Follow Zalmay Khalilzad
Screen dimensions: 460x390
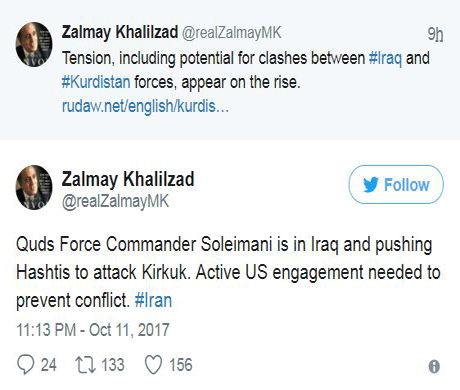coord(396,184)
